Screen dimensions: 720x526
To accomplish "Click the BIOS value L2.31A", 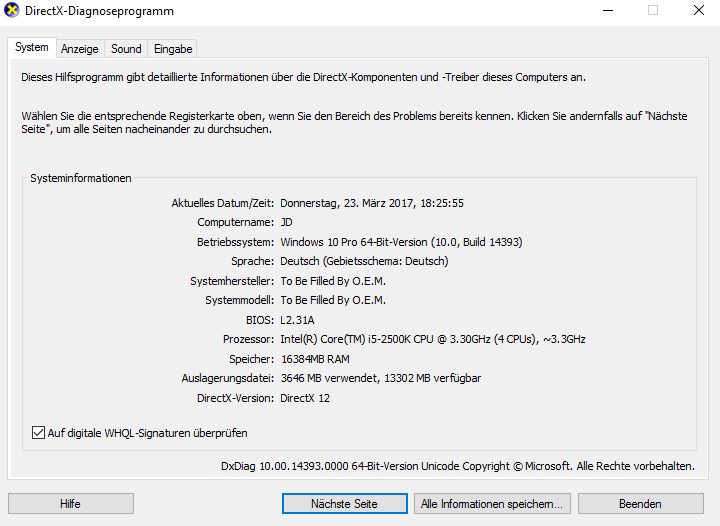I will (x=297, y=320).
